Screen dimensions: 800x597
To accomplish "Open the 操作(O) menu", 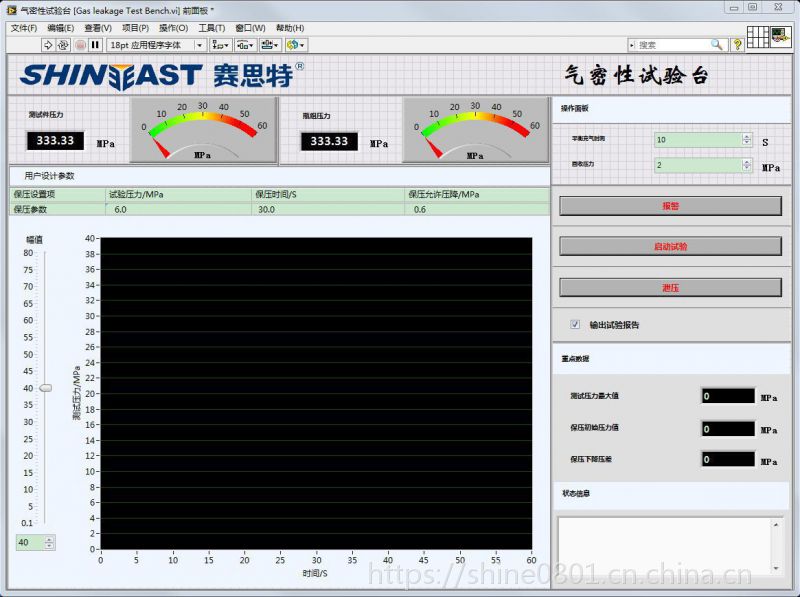I will coord(173,28).
